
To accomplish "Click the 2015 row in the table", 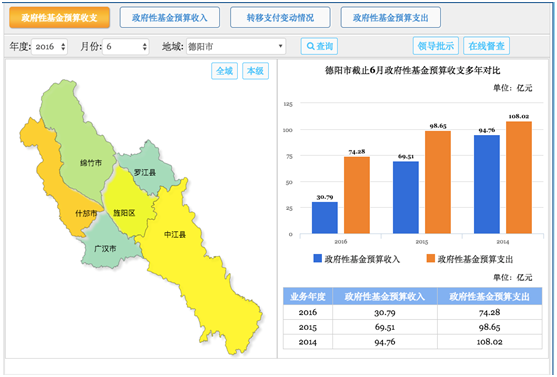I will point(412,327).
